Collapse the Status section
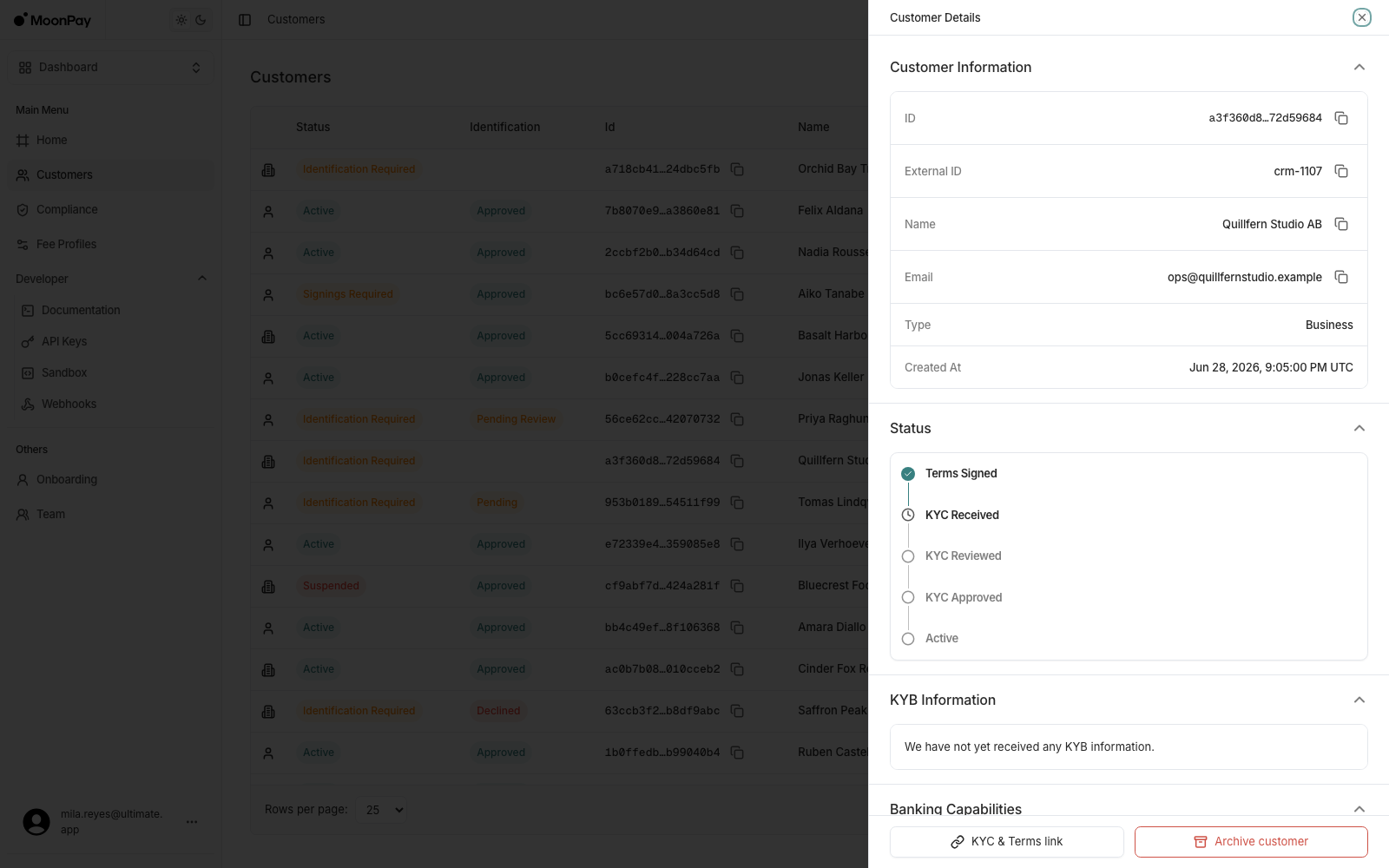 click(x=1359, y=428)
